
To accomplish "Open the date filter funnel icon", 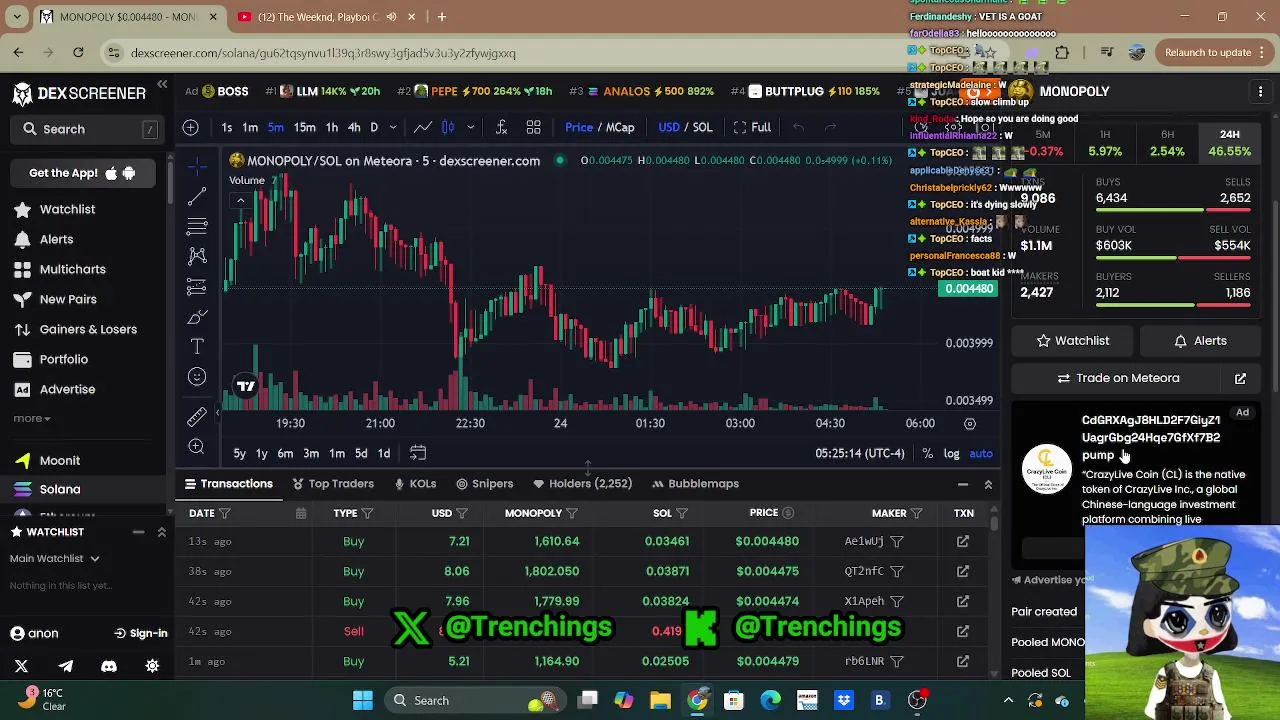I will [225, 513].
